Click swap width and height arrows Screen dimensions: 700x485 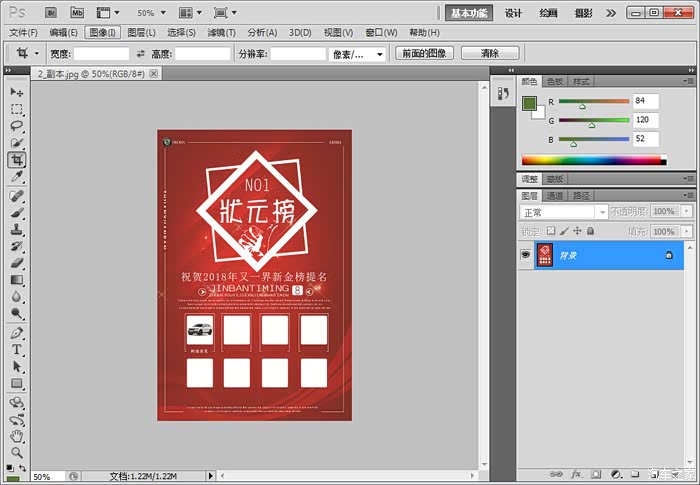(x=140, y=53)
